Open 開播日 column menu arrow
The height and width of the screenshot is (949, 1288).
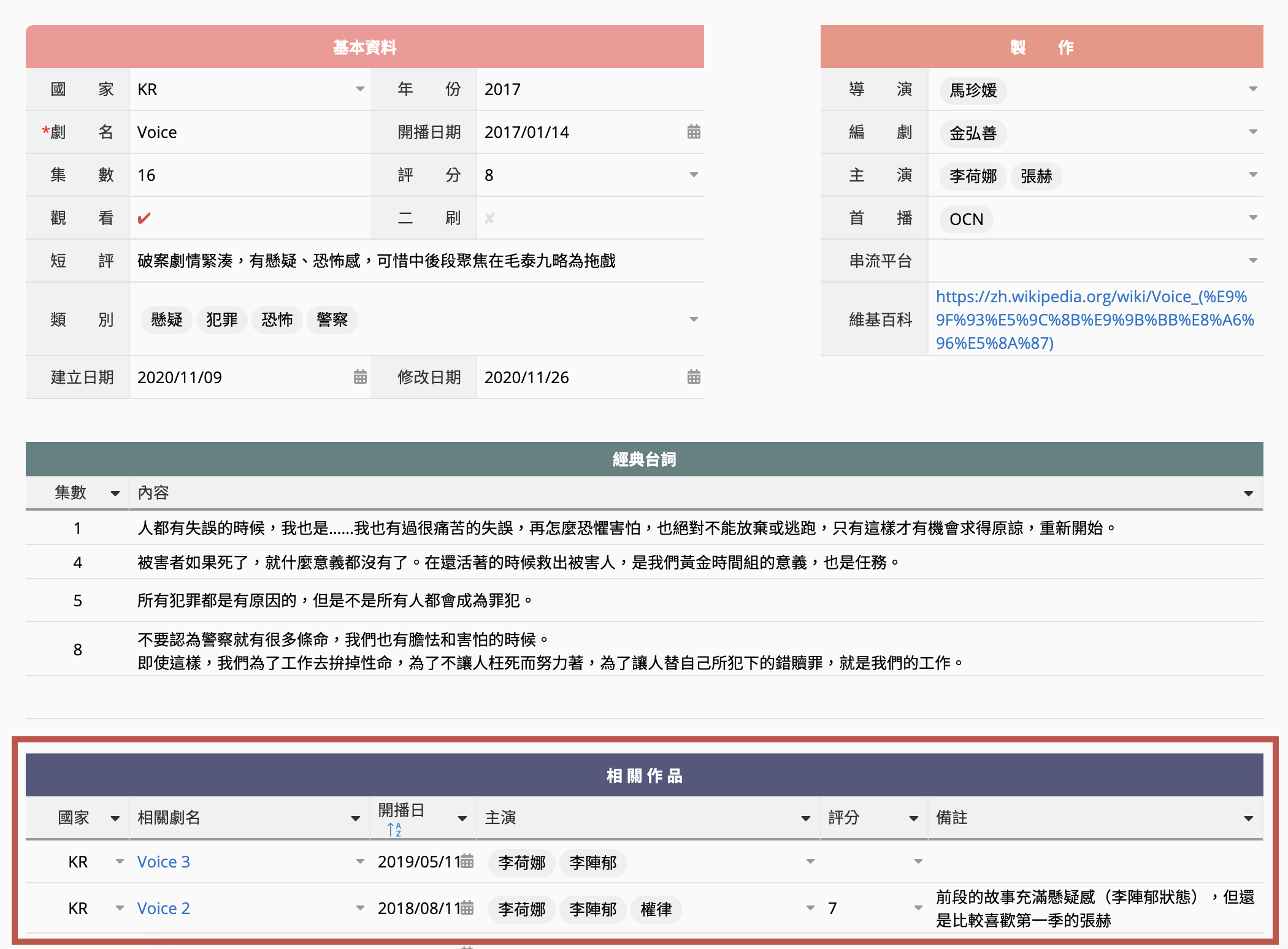click(x=462, y=818)
